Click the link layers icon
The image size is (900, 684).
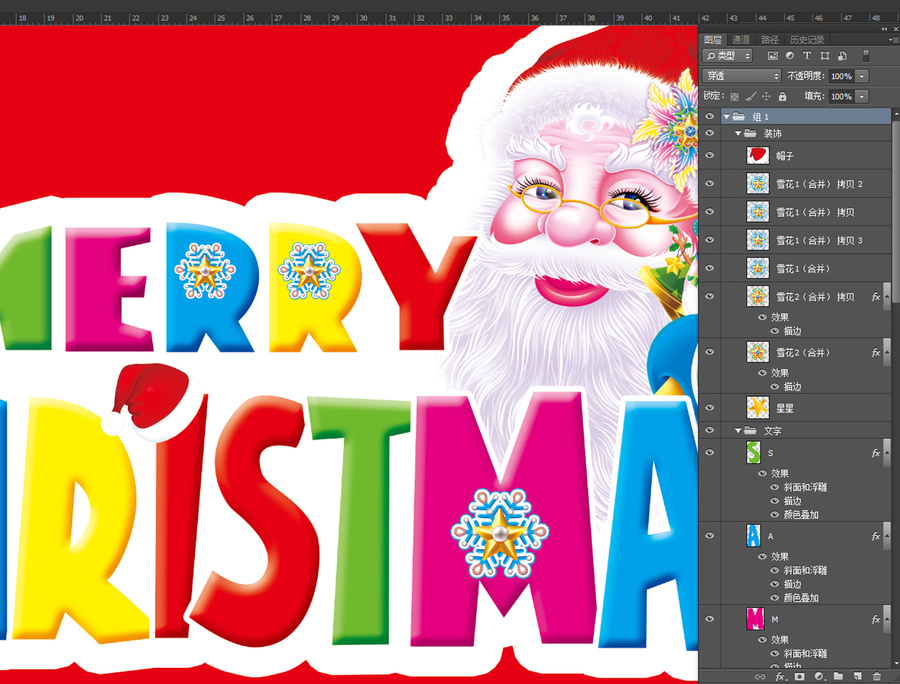760,677
